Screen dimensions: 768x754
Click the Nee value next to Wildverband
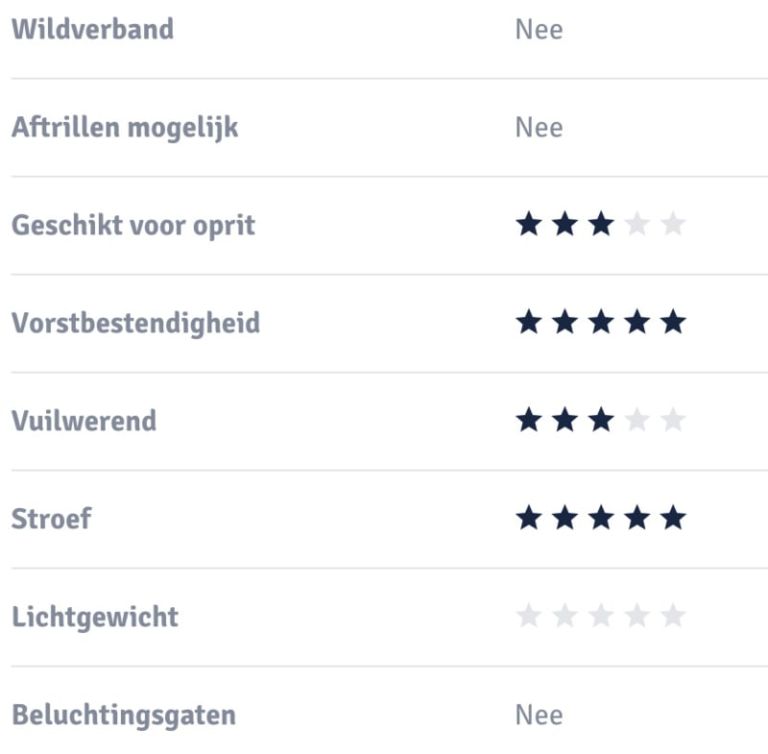pyautogui.click(x=539, y=30)
